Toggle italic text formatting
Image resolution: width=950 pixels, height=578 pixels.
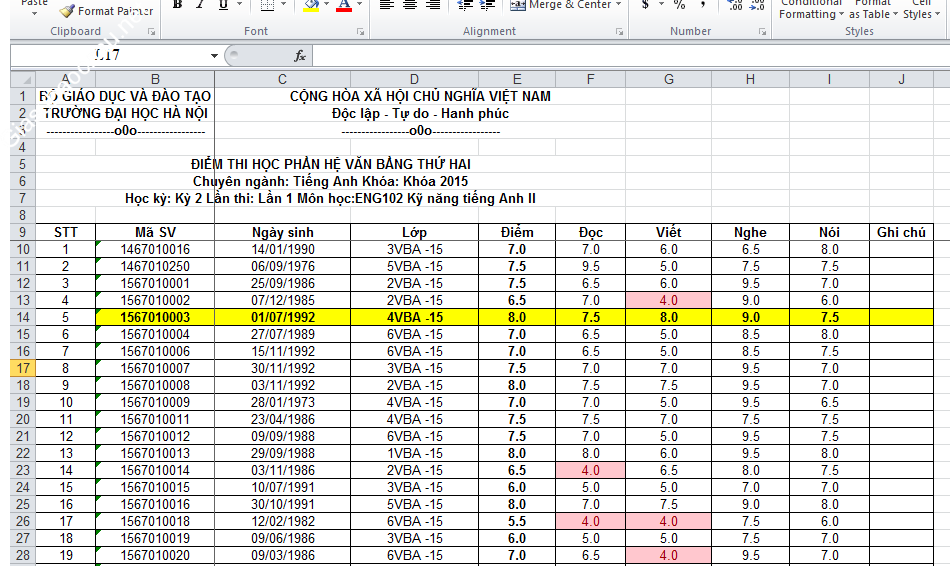click(200, 5)
